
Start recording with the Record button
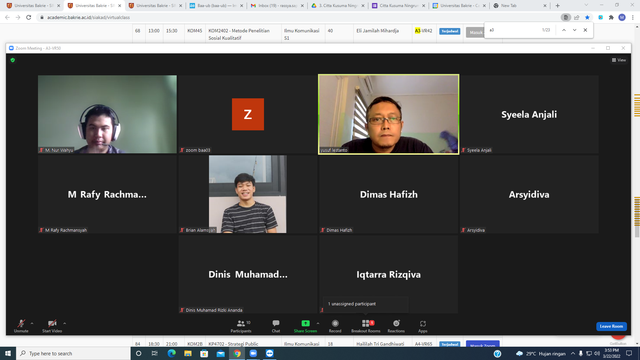click(335, 326)
